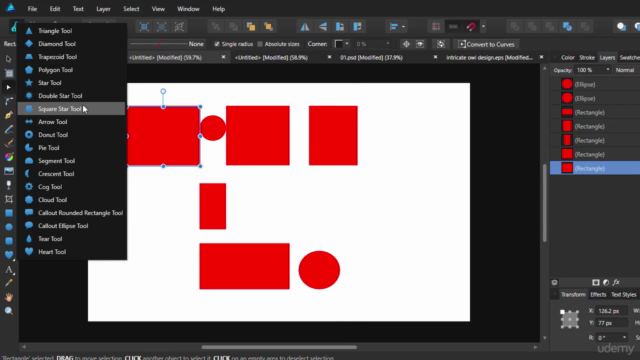Open the Corner type dropdown
The width and height of the screenshot is (640, 360).
[x=342, y=44]
